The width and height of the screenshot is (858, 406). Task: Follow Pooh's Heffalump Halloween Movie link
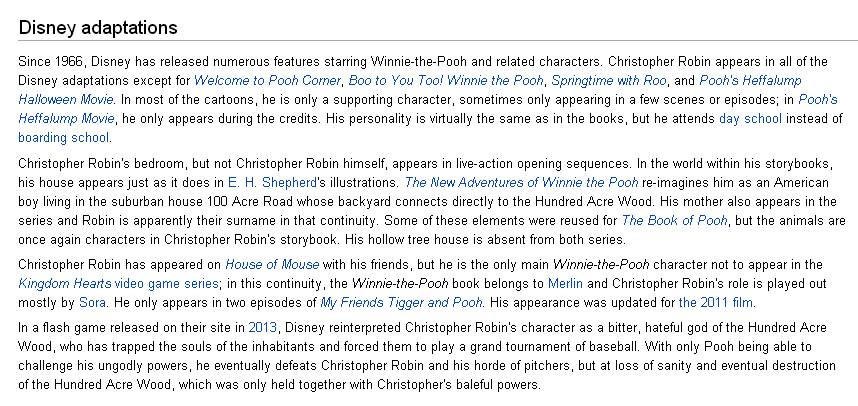tap(750, 81)
